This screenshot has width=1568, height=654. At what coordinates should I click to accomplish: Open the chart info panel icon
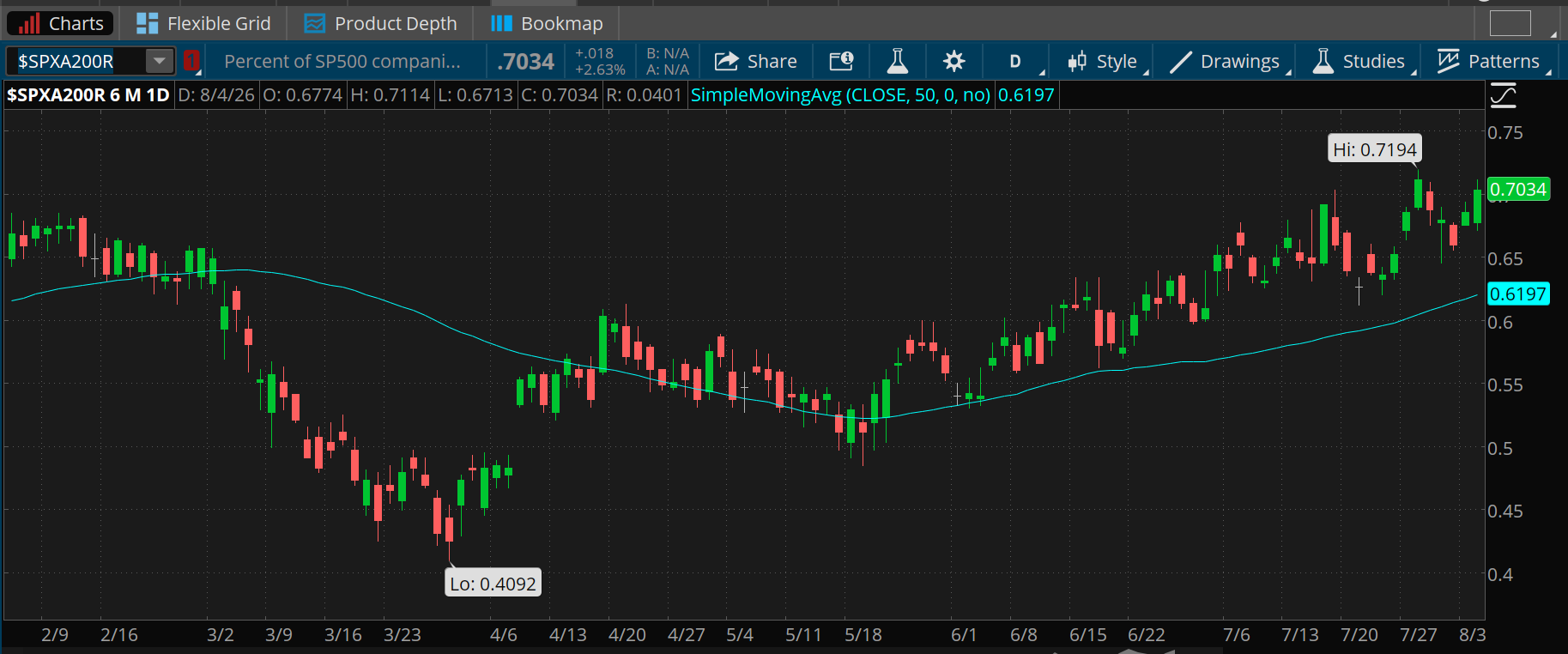[841, 61]
